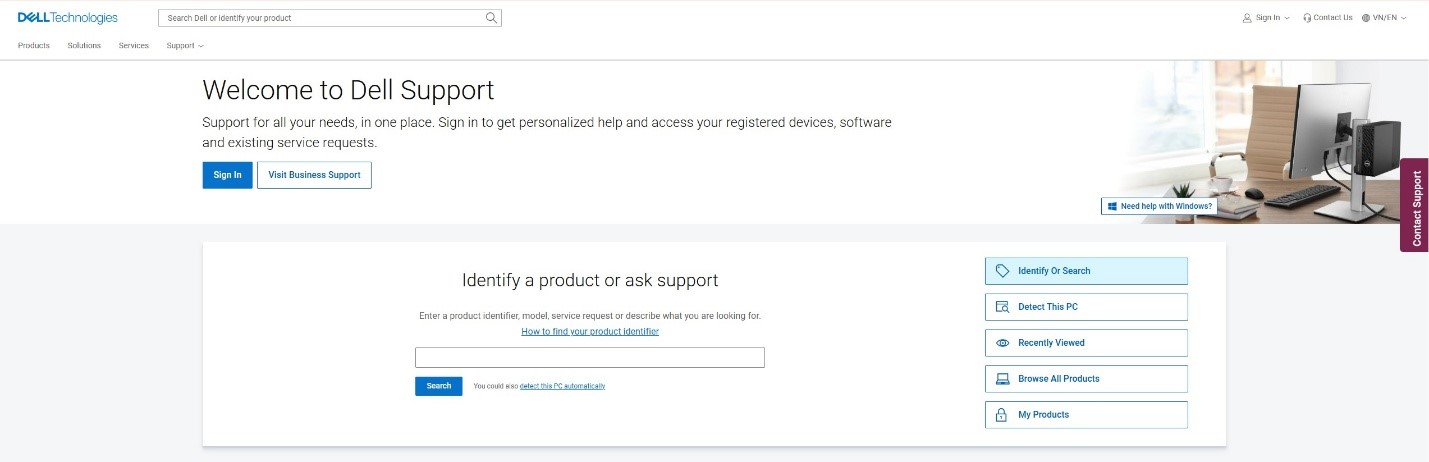1429x462 pixels.
Task: Click the user profile icon beside Sign In
Action: tap(1247, 17)
